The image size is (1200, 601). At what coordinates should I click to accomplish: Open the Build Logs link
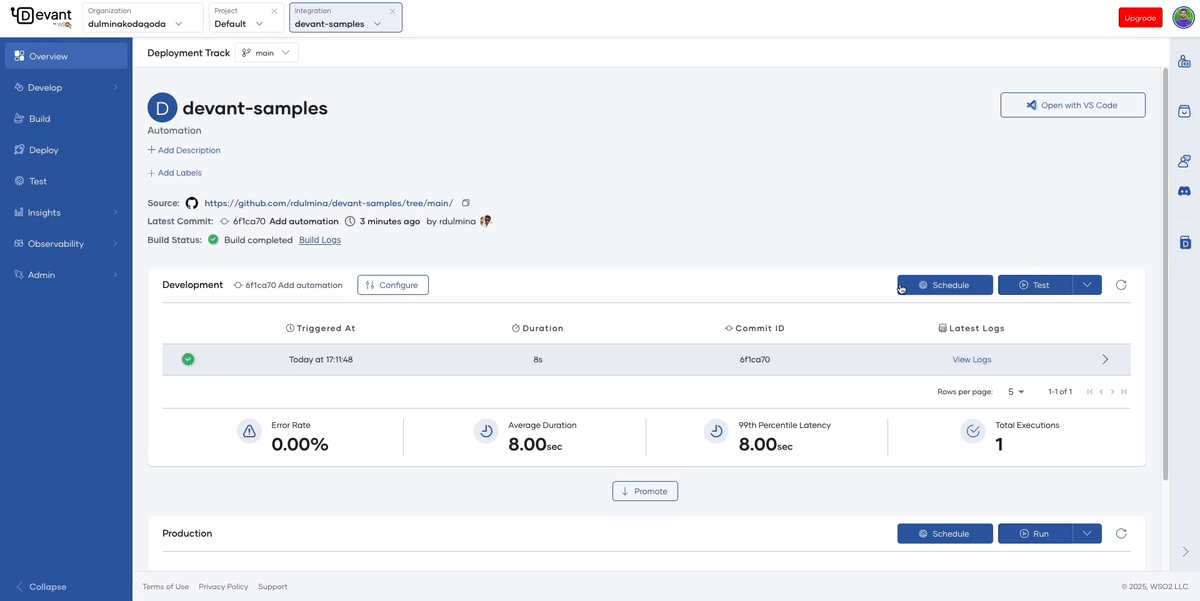(x=320, y=240)
